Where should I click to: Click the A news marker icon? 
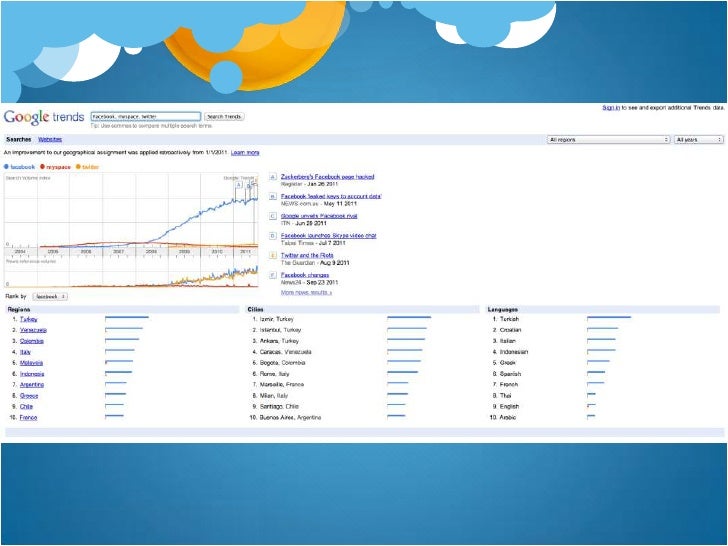[273, 177]
